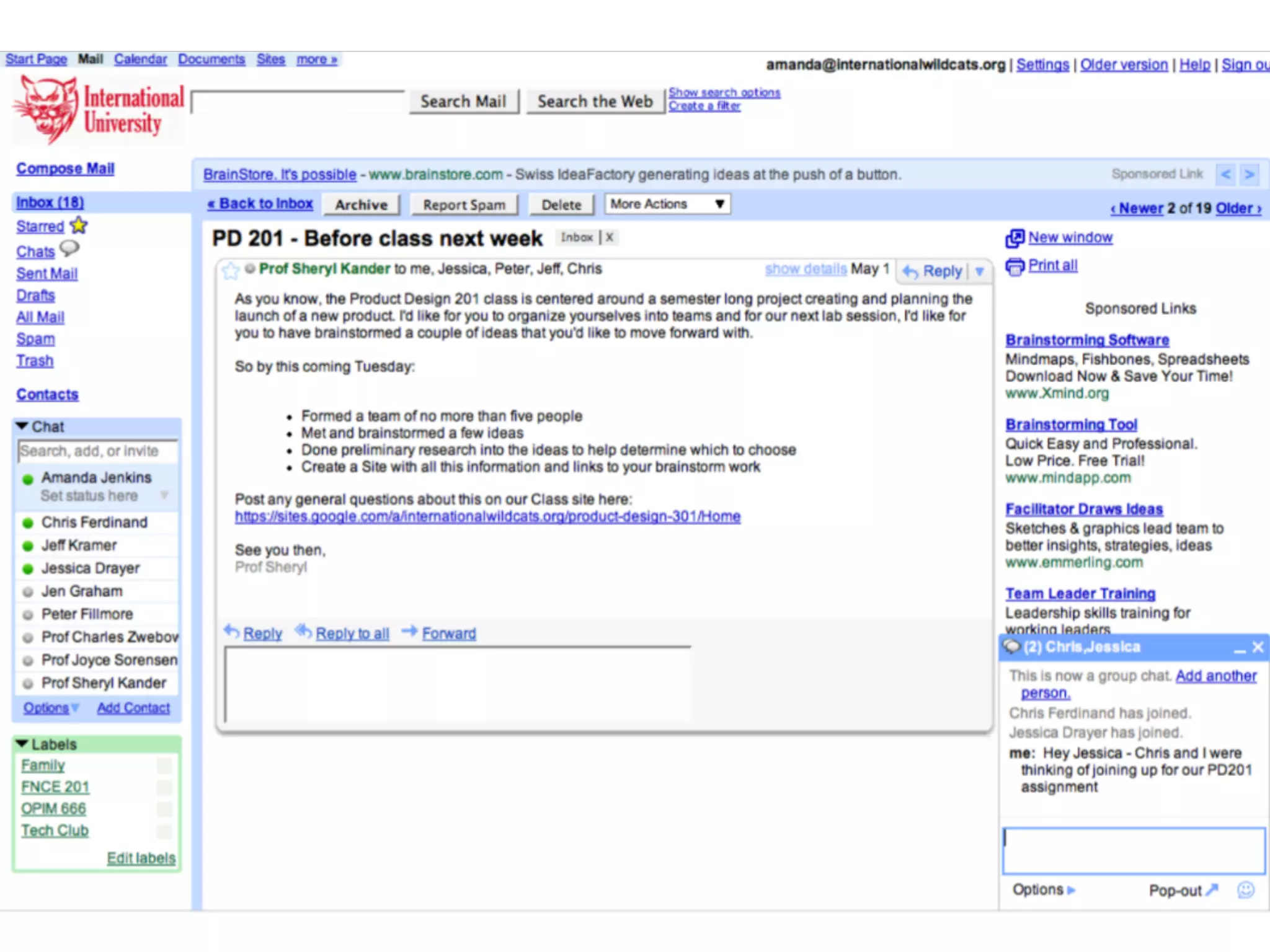Click the Search Mail button
This screenshot has height=952, width=1270.
(464, 102)
